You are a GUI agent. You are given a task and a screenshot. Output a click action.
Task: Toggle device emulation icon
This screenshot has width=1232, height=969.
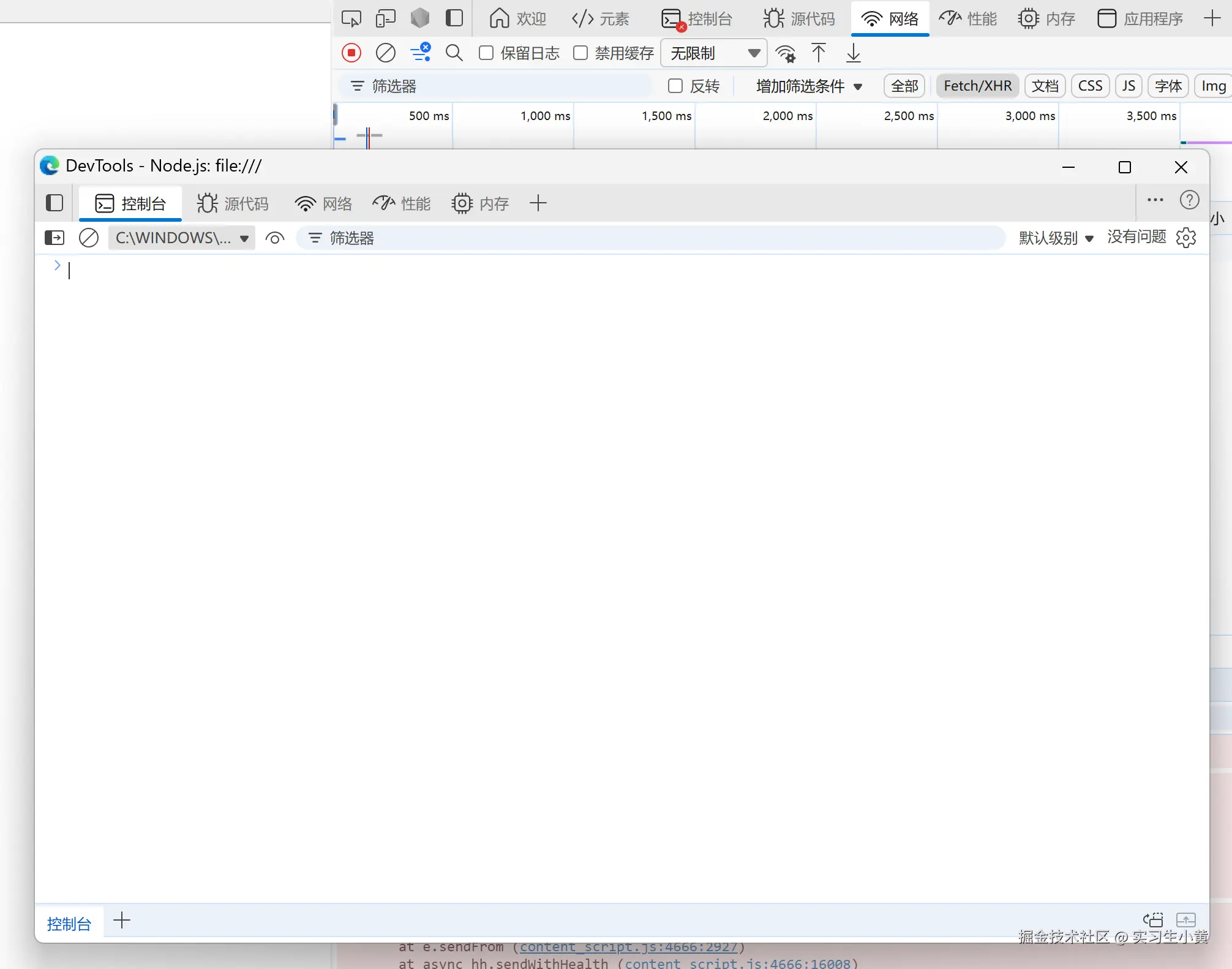click(385, 18)
